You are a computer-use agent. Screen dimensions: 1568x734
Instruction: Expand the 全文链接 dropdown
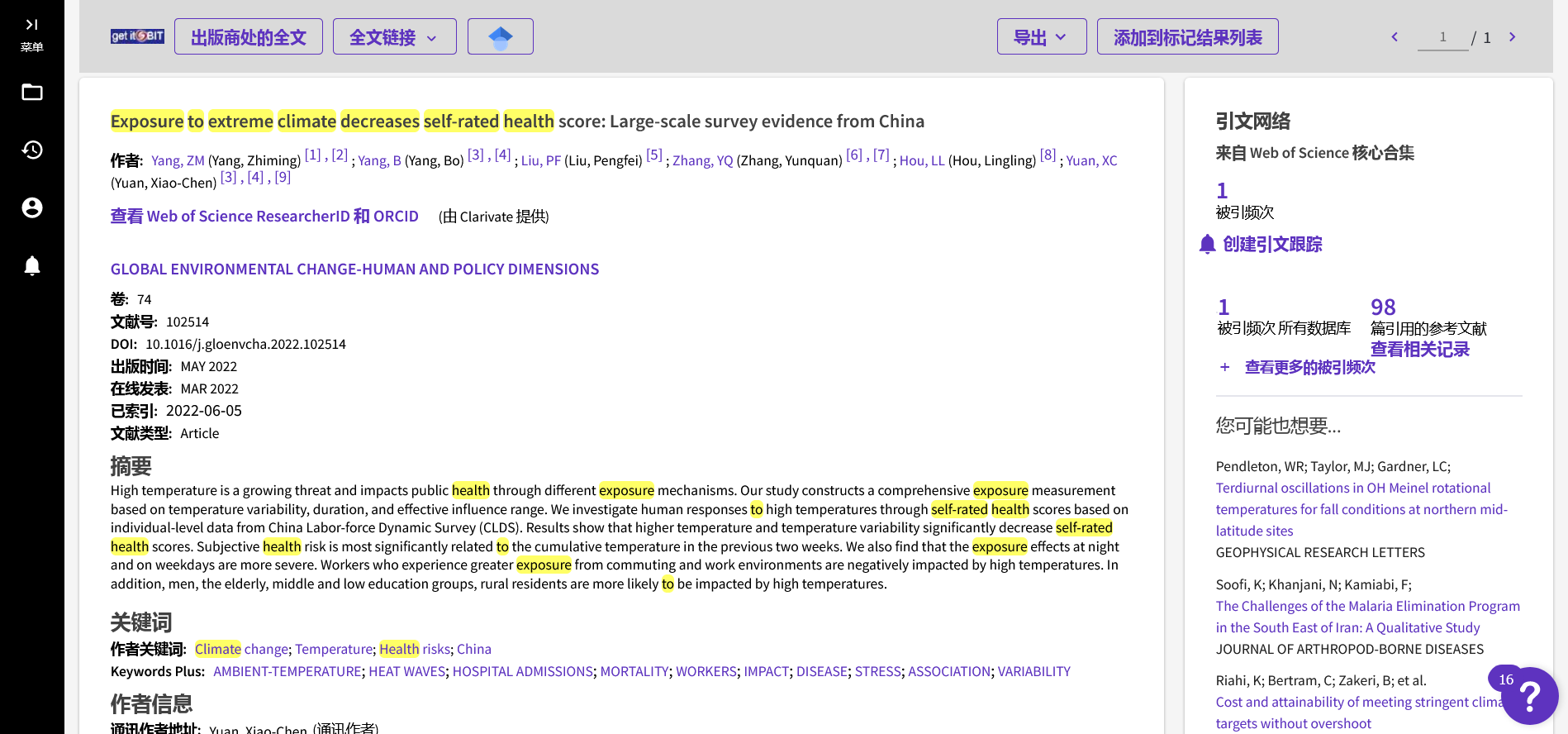[394, 37]
